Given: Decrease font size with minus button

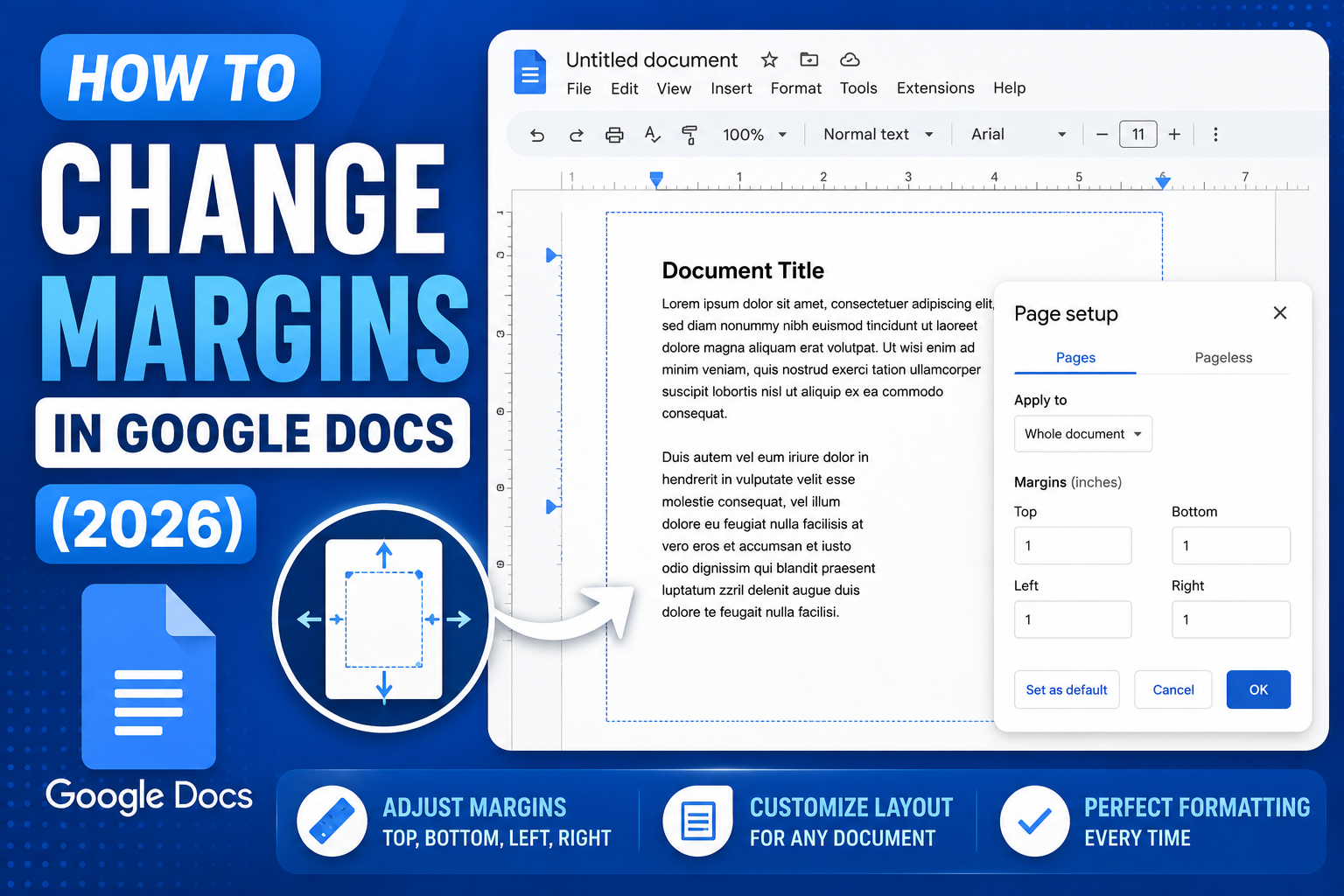Looking at the screenshot, I should 1102,135.
